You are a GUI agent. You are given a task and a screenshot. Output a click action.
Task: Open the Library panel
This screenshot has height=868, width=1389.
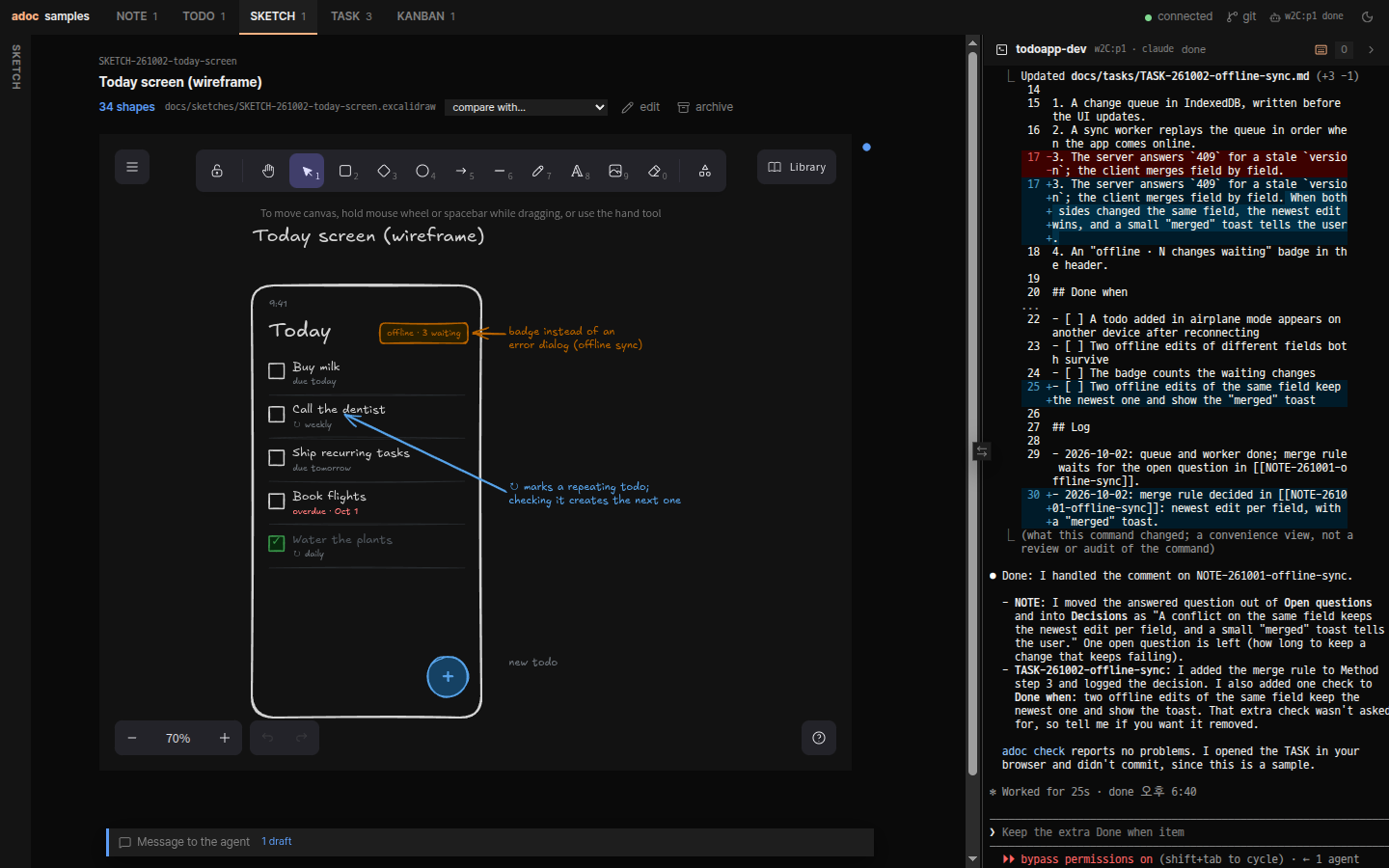coord(797,167)
